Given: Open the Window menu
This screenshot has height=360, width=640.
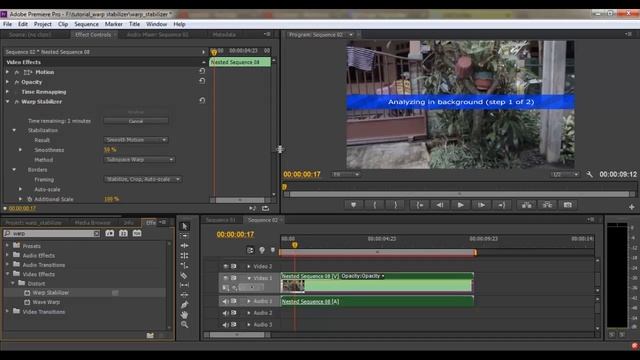Looking at the screenshot, I should point(156,24).
